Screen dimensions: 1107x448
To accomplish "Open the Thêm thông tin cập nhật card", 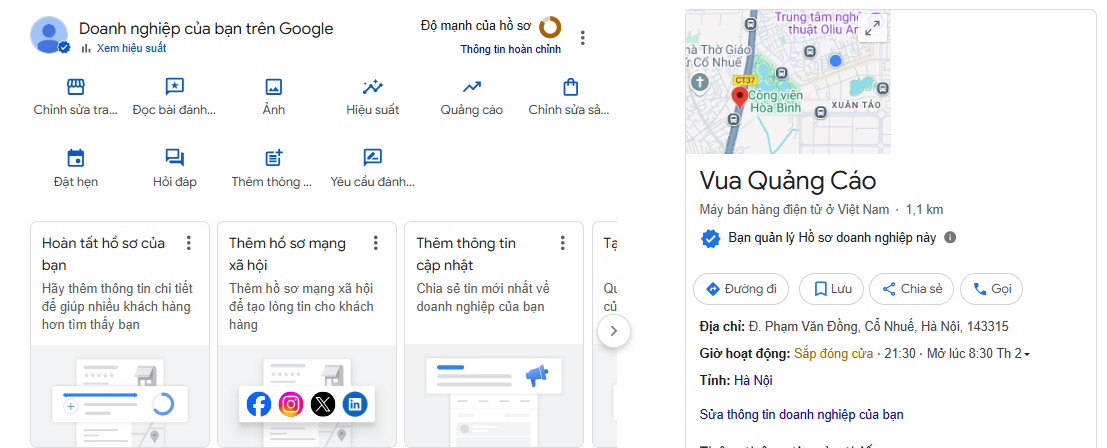I will pyautogui.click(x=494, y=334).
